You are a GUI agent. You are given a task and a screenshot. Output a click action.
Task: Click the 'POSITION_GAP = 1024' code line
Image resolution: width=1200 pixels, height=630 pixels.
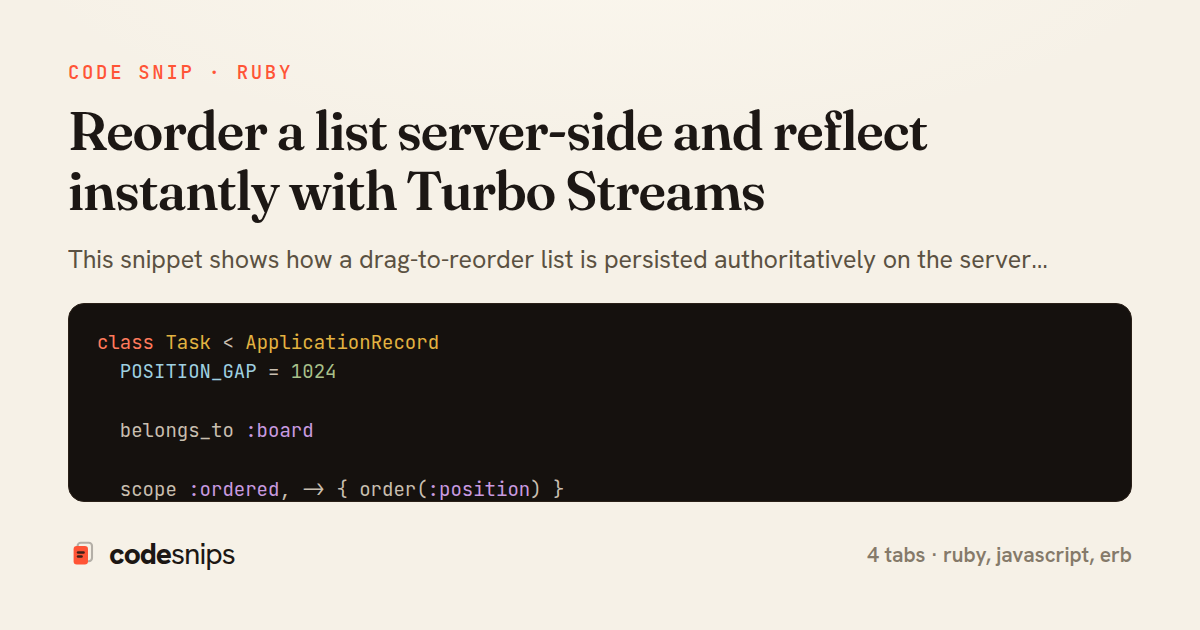(x=228, y=372)
